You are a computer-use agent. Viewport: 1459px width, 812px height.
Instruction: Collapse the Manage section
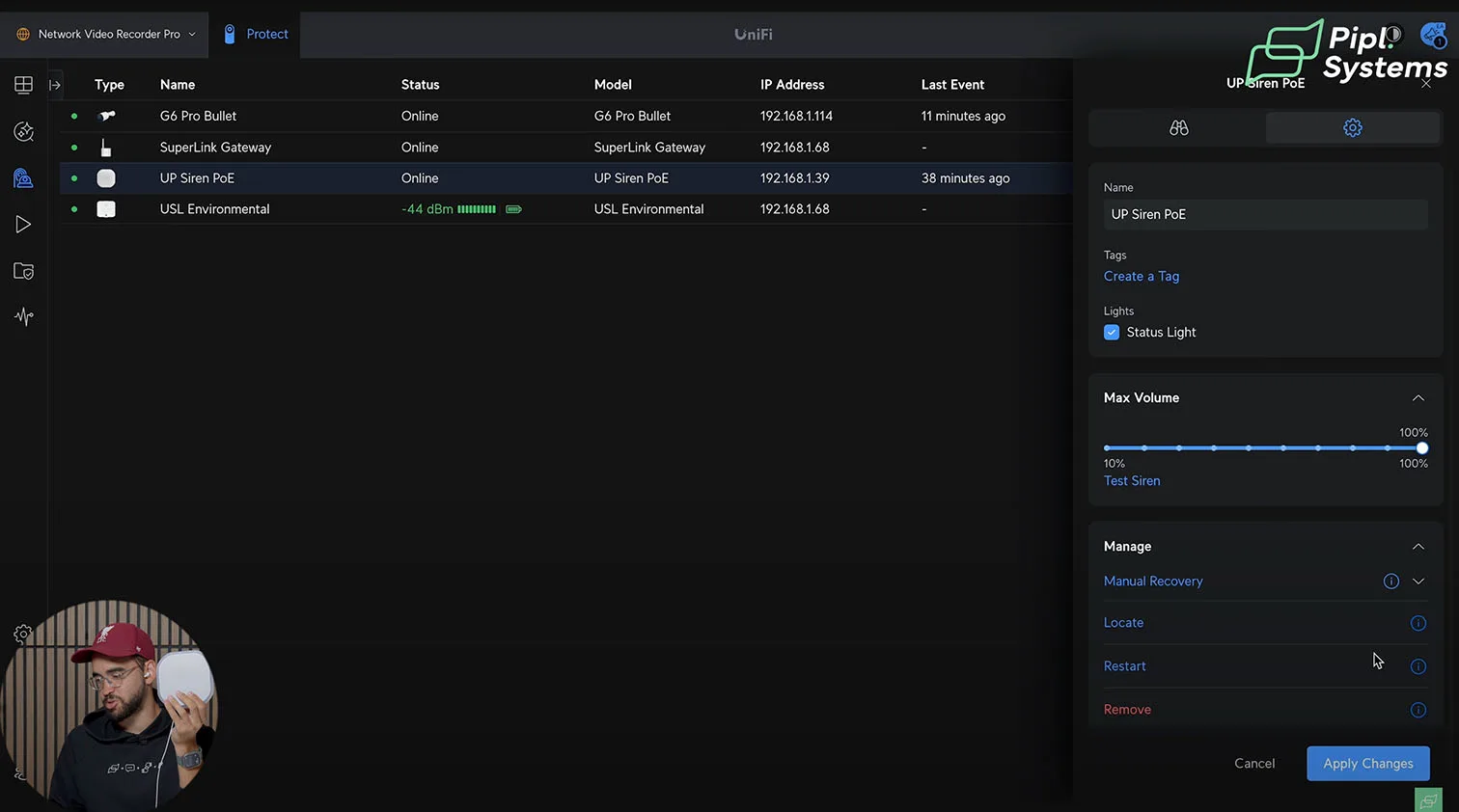click(x=1418, y=547)
